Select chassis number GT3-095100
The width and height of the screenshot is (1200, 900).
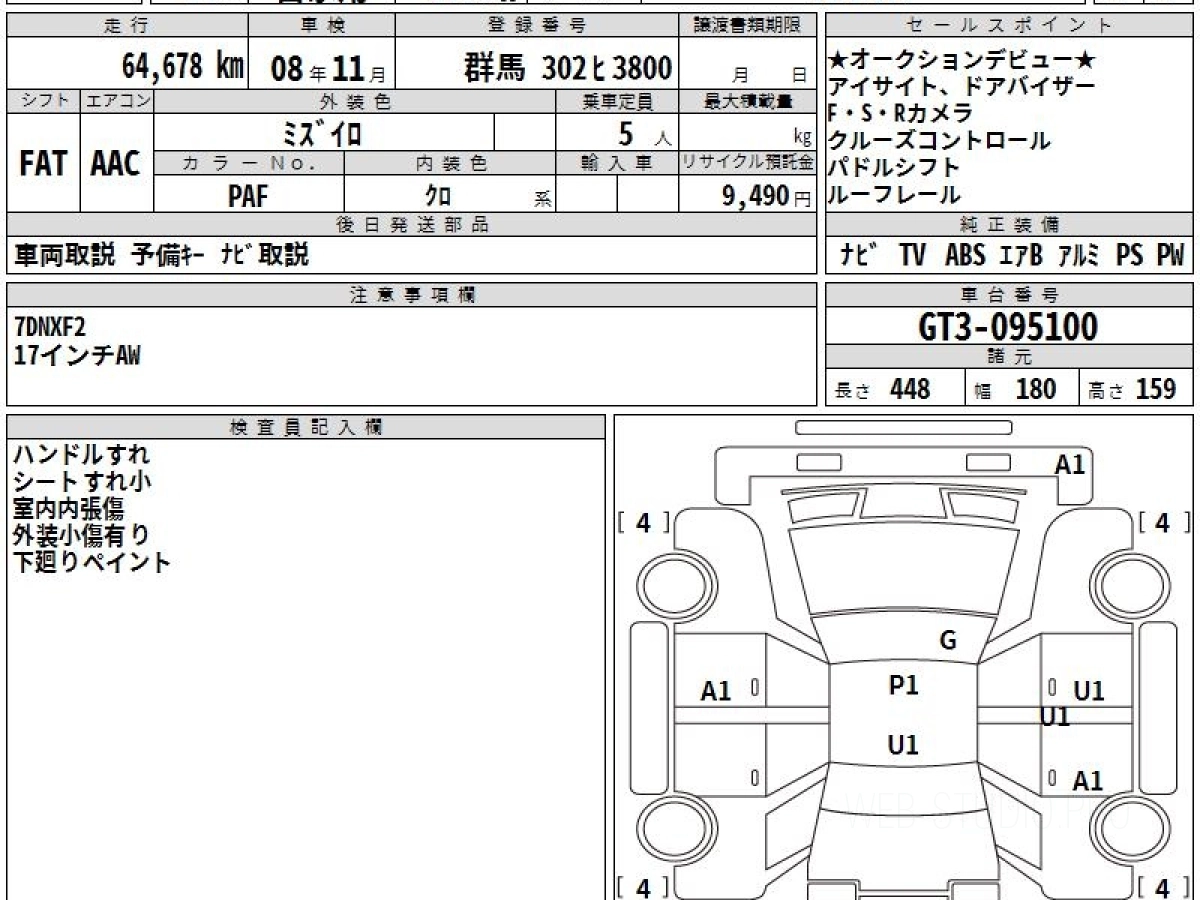tap(1007, 326)
